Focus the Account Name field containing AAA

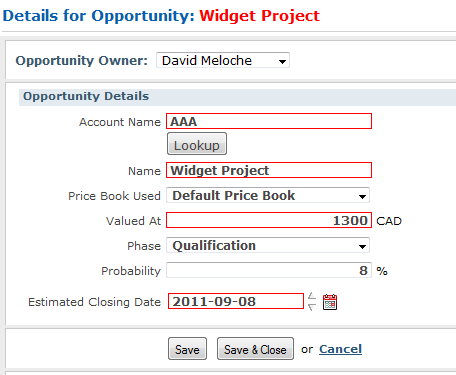(x=269, y=121)
